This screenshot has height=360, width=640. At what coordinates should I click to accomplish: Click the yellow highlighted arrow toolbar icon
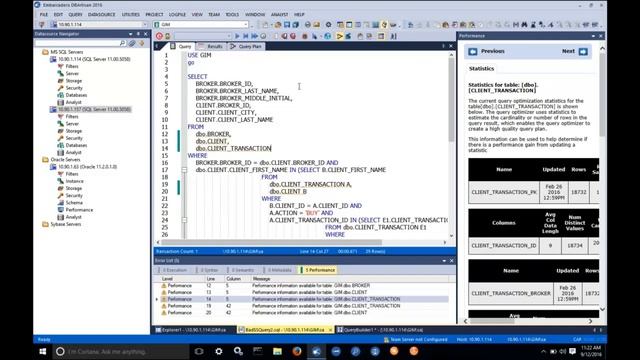(x=339, y=36)
